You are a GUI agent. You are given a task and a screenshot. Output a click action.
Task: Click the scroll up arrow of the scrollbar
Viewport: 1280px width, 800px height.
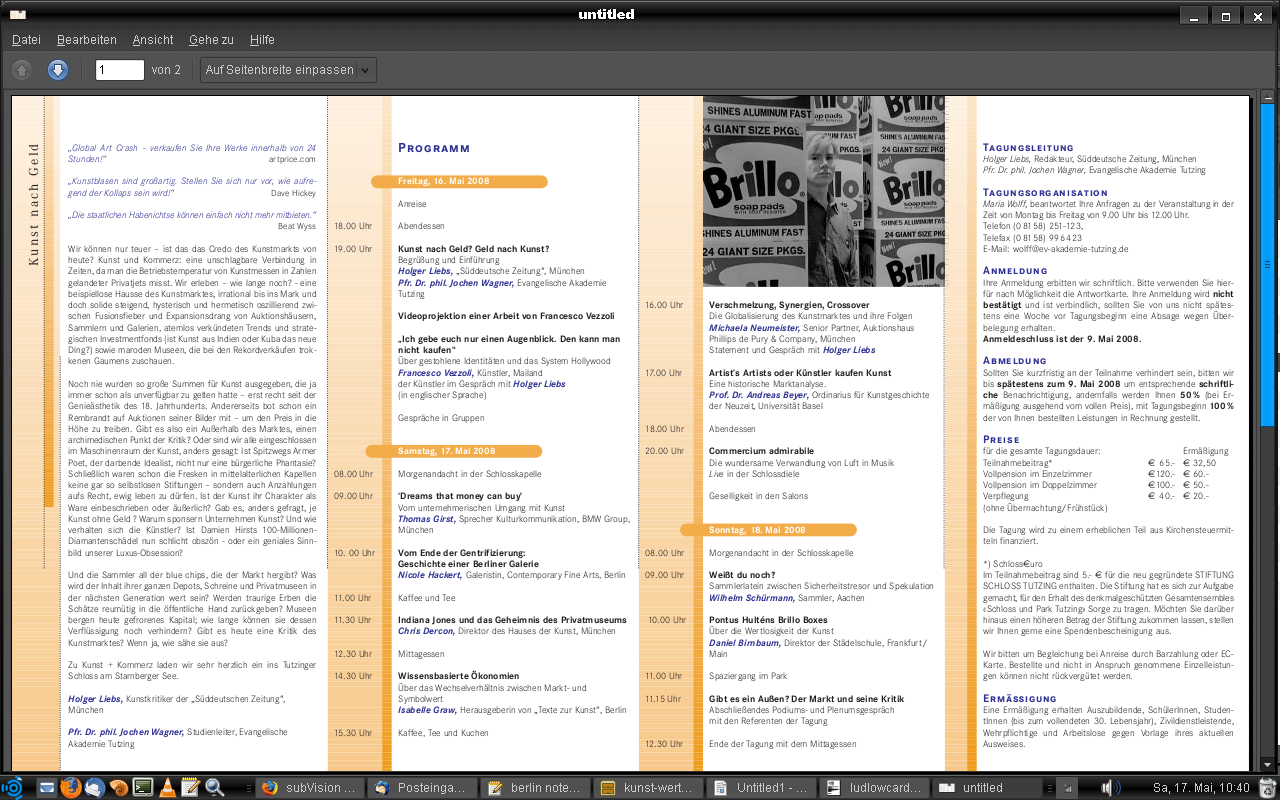[1266, 97]
